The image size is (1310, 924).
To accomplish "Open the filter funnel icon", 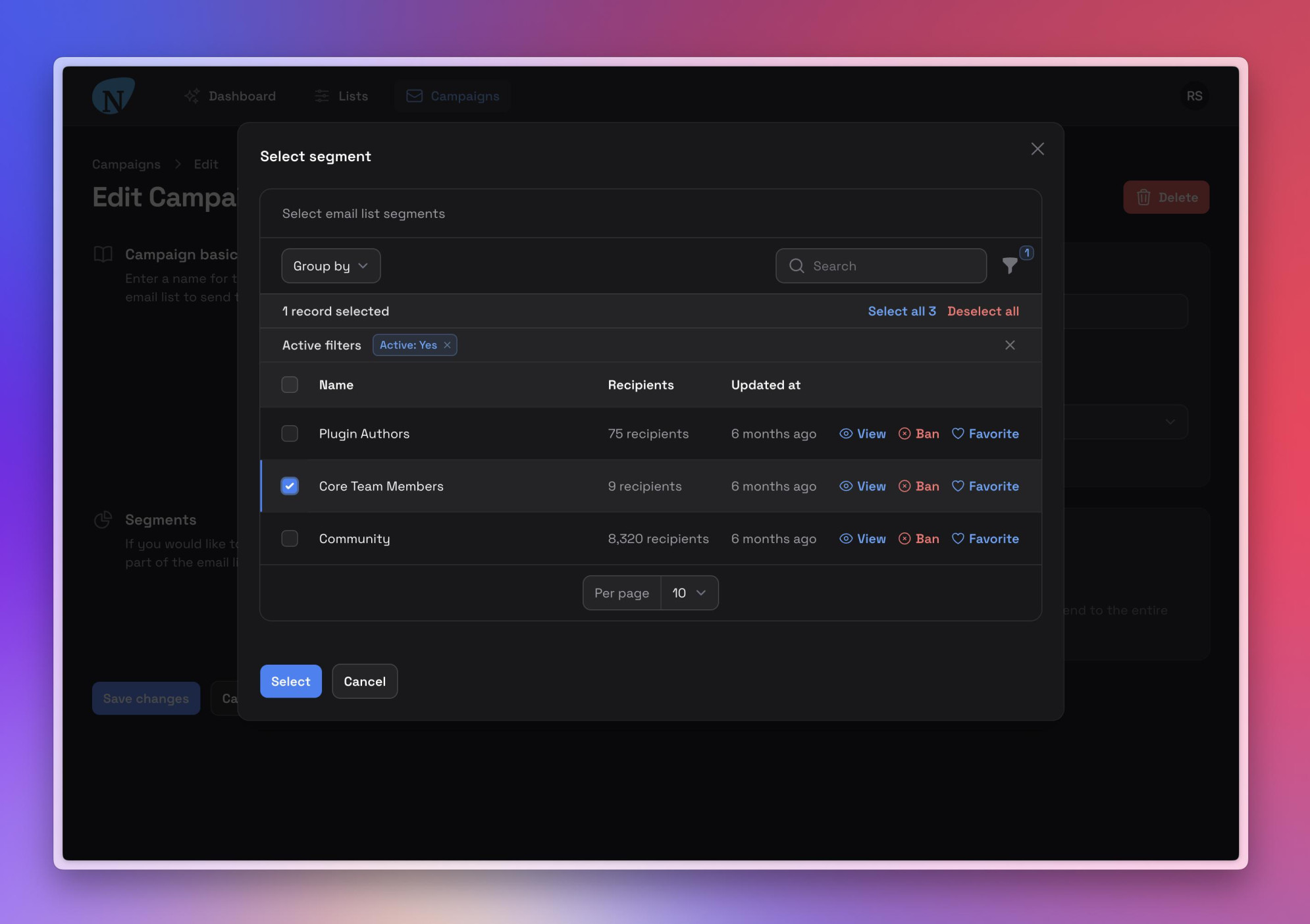I will click(x=1010, y=266).
